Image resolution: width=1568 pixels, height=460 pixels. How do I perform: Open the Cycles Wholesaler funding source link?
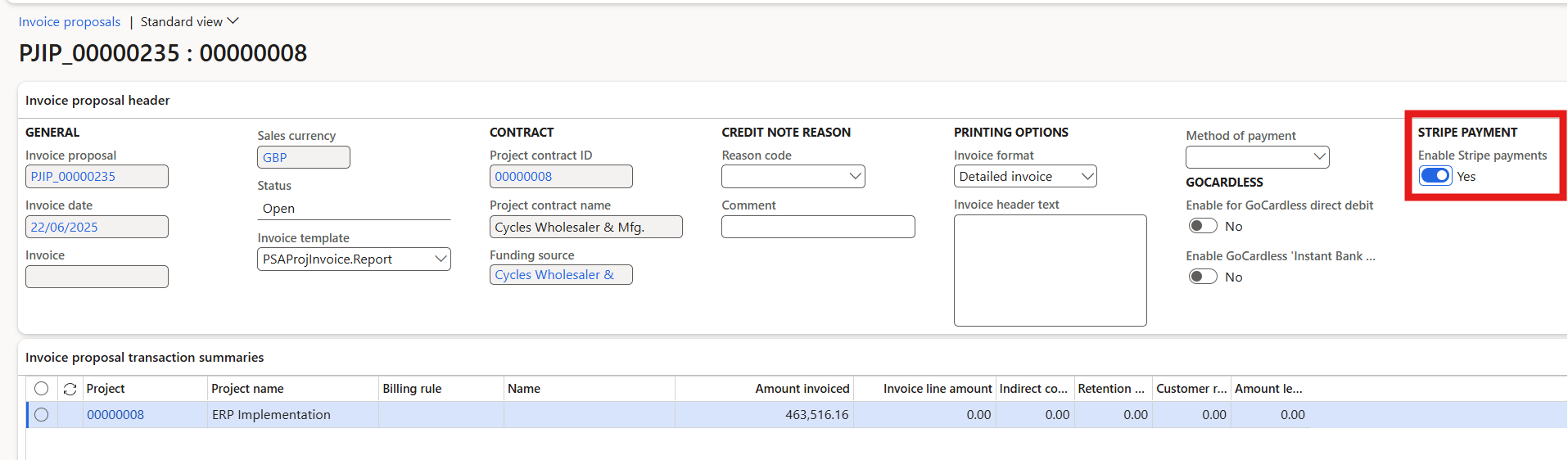pos(554,275)
